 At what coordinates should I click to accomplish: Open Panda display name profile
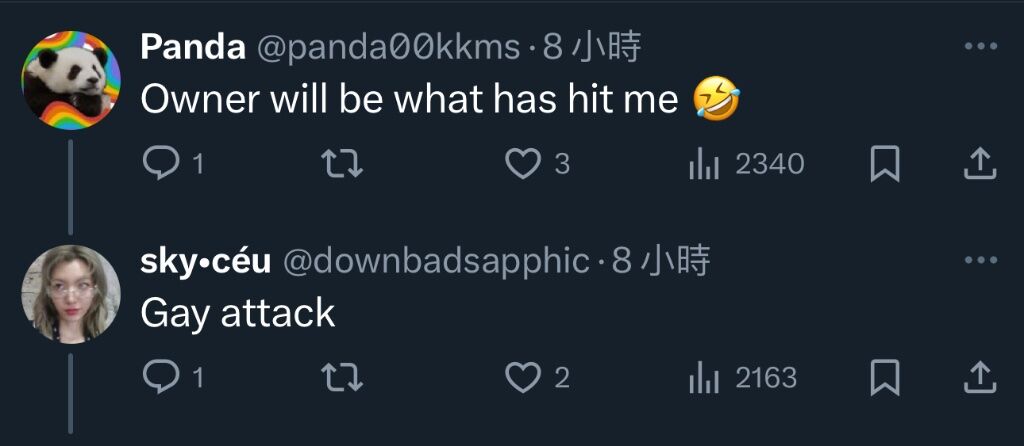pyautogui.click(x=193, y=48)
